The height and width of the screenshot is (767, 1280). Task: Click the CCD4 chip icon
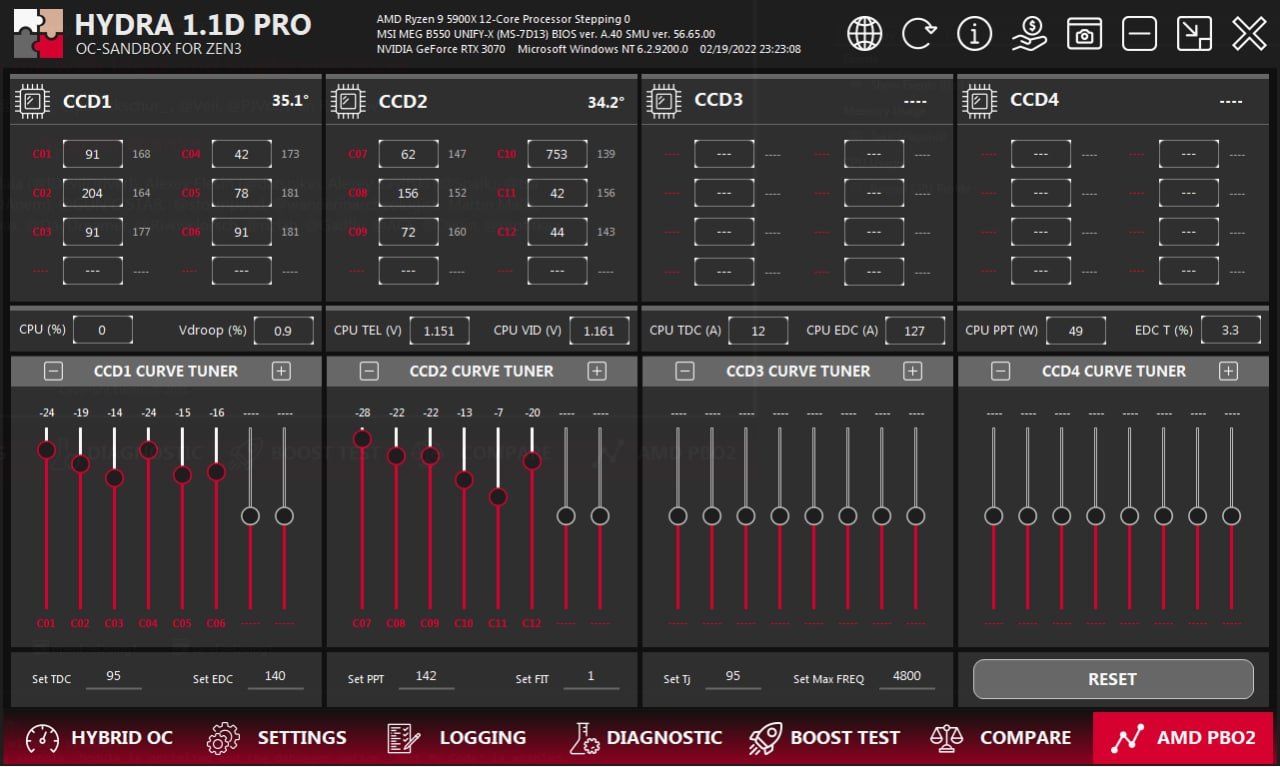[980, 101]
